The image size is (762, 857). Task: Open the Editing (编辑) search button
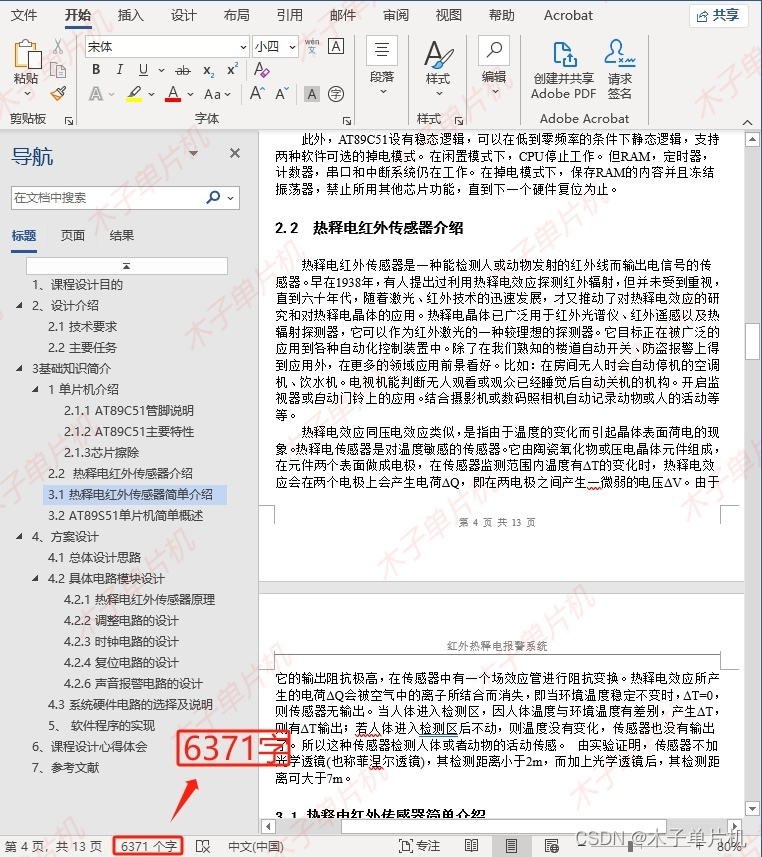point(494,66)
